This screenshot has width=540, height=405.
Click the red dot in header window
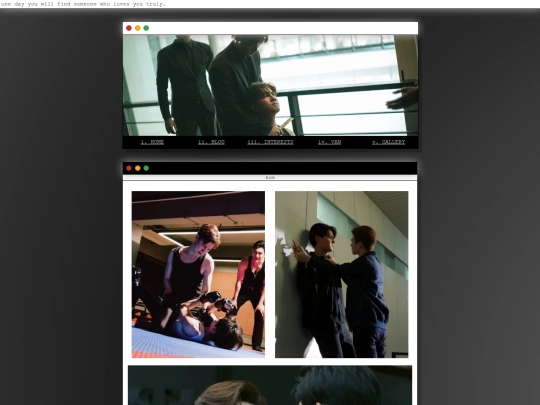(129, 28)
